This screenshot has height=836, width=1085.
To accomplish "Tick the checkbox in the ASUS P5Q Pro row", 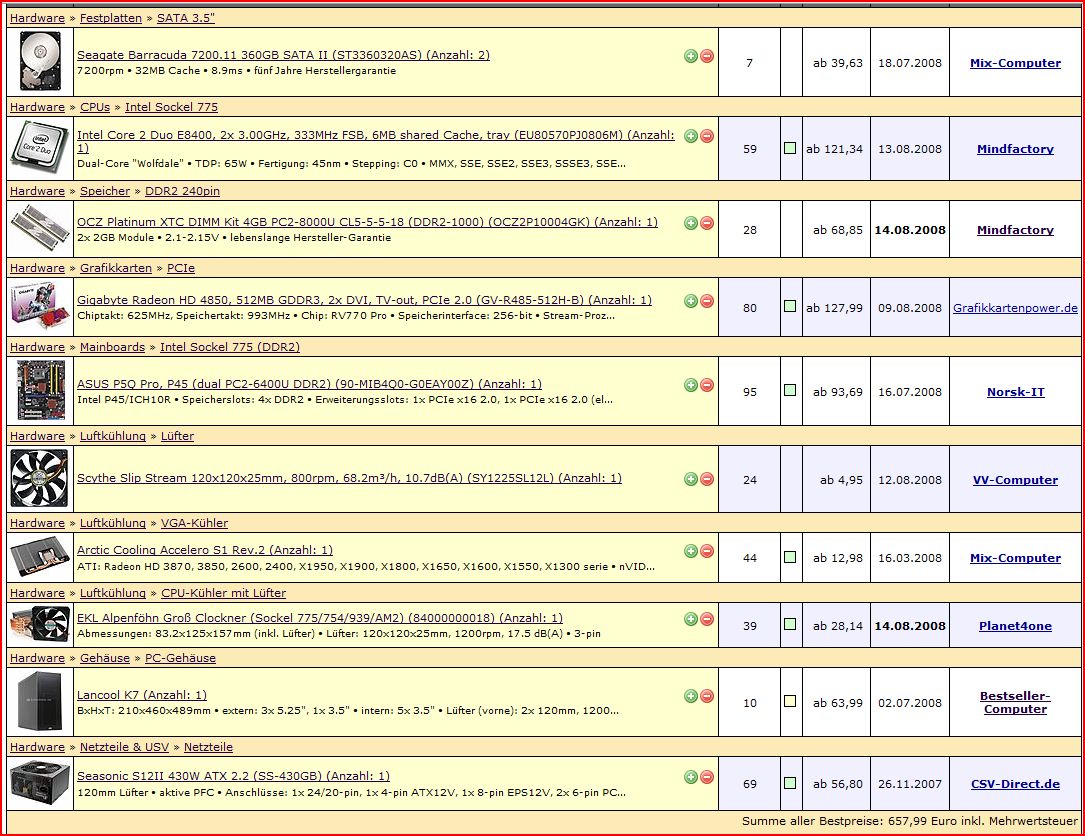I will click(790, 390).
